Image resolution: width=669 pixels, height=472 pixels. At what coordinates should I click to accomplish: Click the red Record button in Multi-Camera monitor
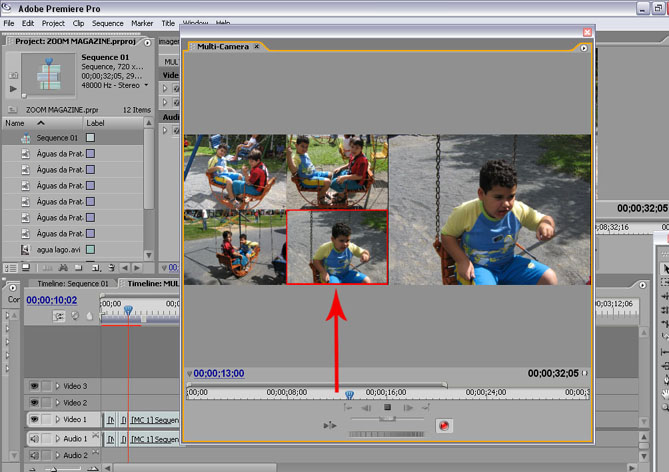445,425
